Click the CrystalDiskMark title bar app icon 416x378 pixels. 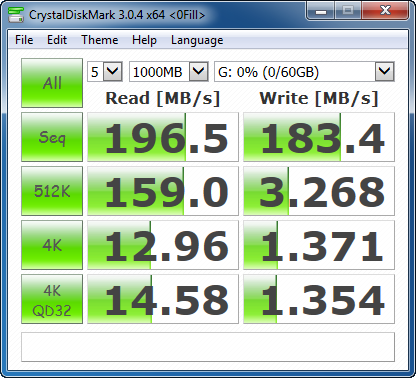[x=16, y=15]
